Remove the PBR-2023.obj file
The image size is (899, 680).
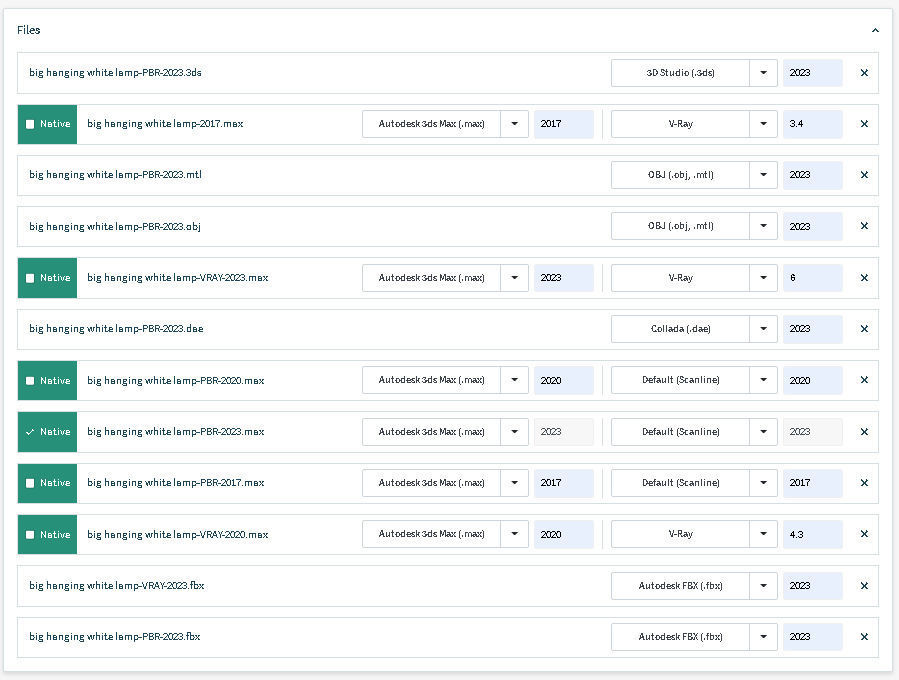(864, 227)
